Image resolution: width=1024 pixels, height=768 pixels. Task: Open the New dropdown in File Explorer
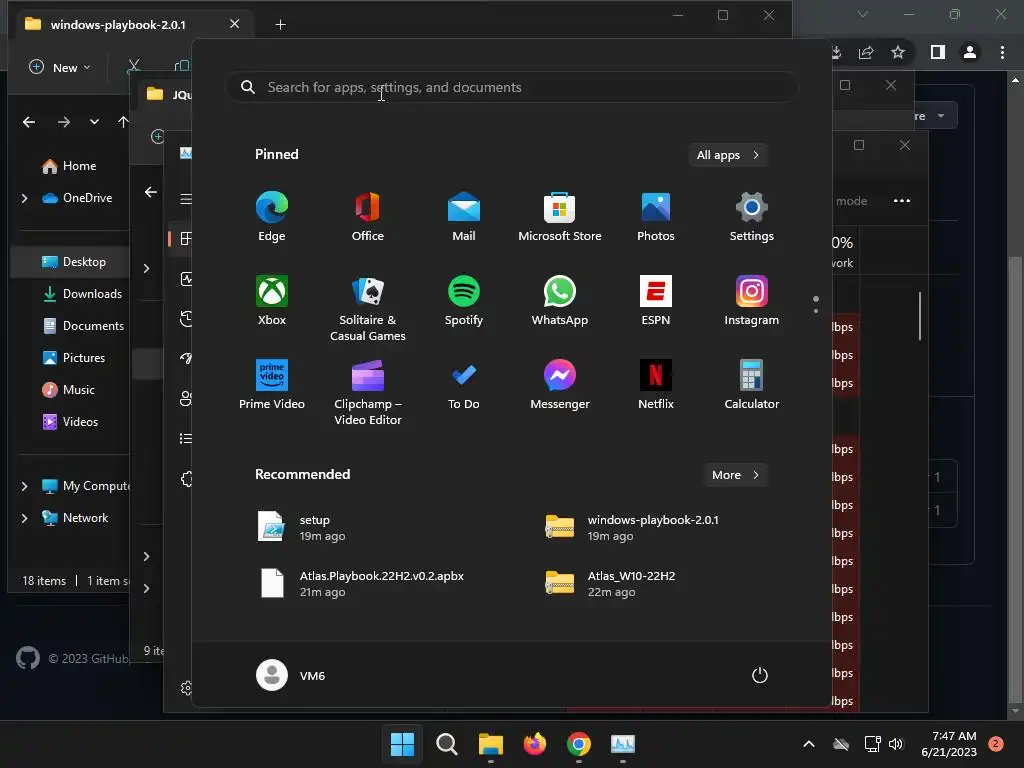(x=59, y=67)
